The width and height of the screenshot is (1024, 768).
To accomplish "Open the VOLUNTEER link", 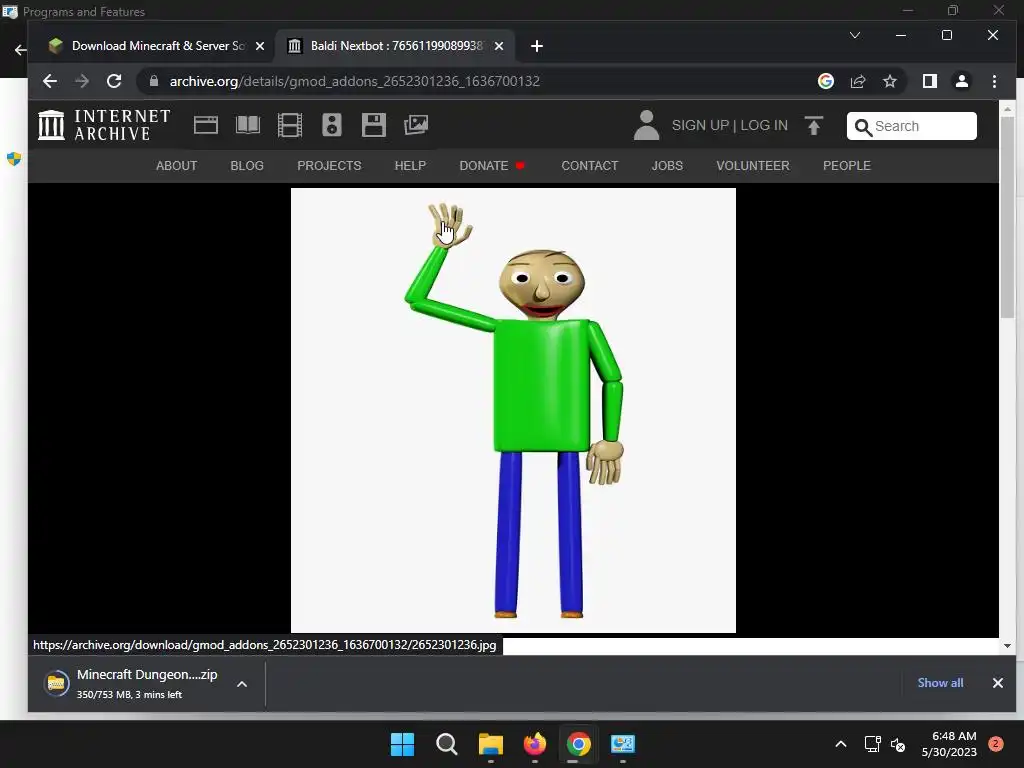I will 753,166.
